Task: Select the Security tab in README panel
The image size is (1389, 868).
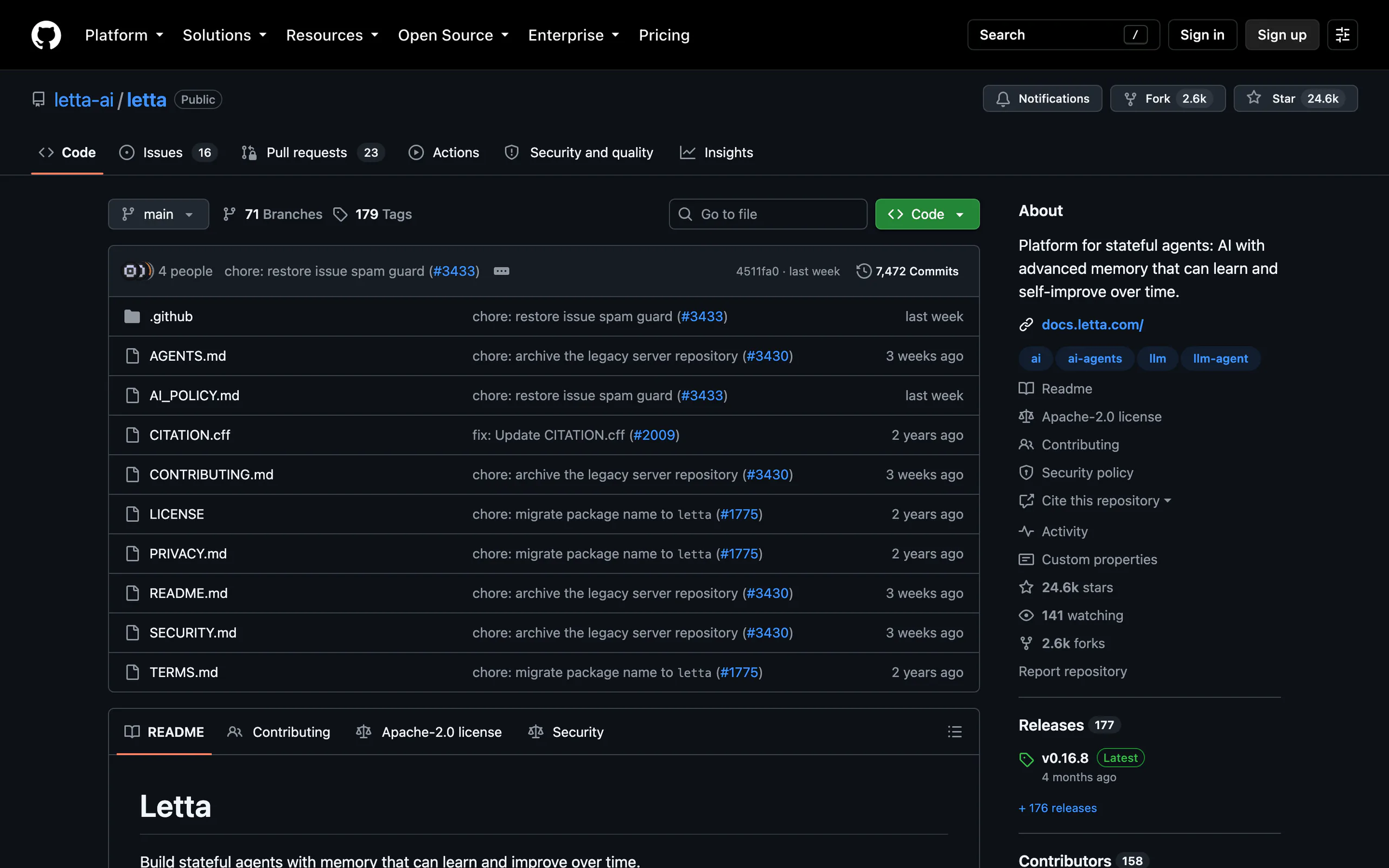Action: point(566,732)
